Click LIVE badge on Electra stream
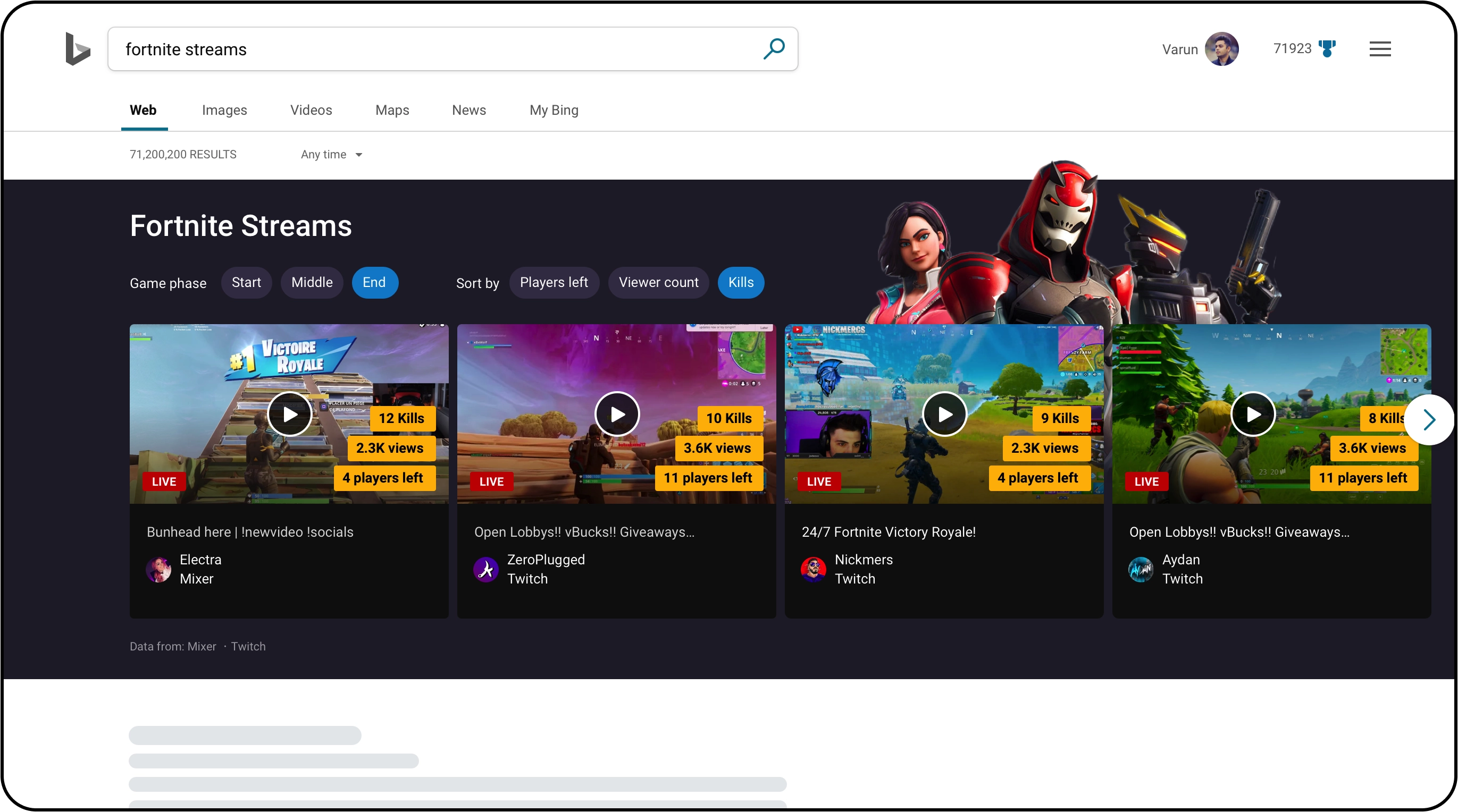Viewport: 1458px width, 812px height. point(164,481)
